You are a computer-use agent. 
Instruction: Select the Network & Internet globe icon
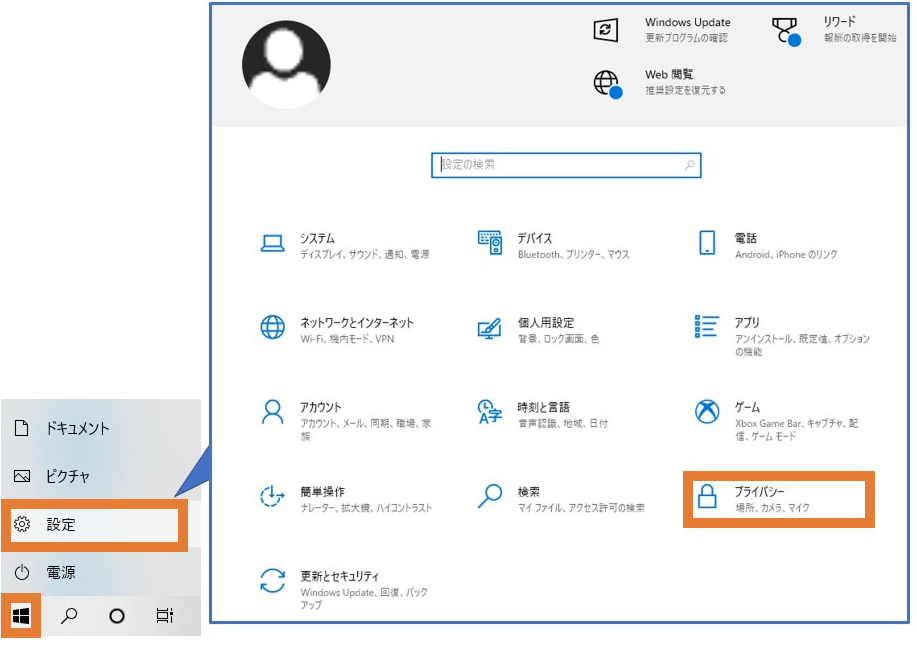[272, 328]
